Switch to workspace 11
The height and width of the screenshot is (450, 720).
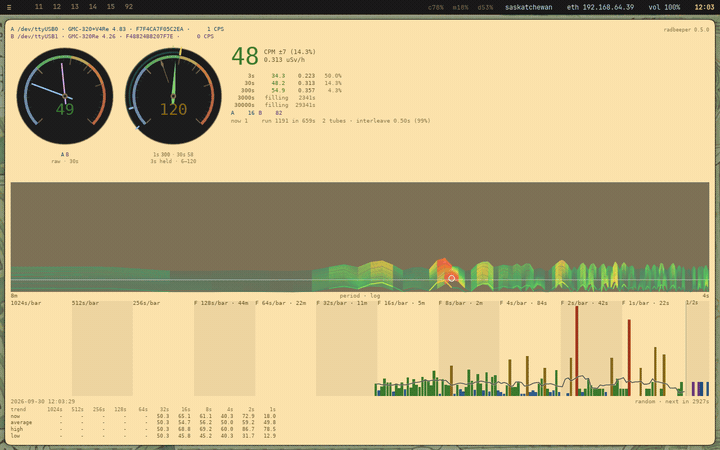(39, 7)
